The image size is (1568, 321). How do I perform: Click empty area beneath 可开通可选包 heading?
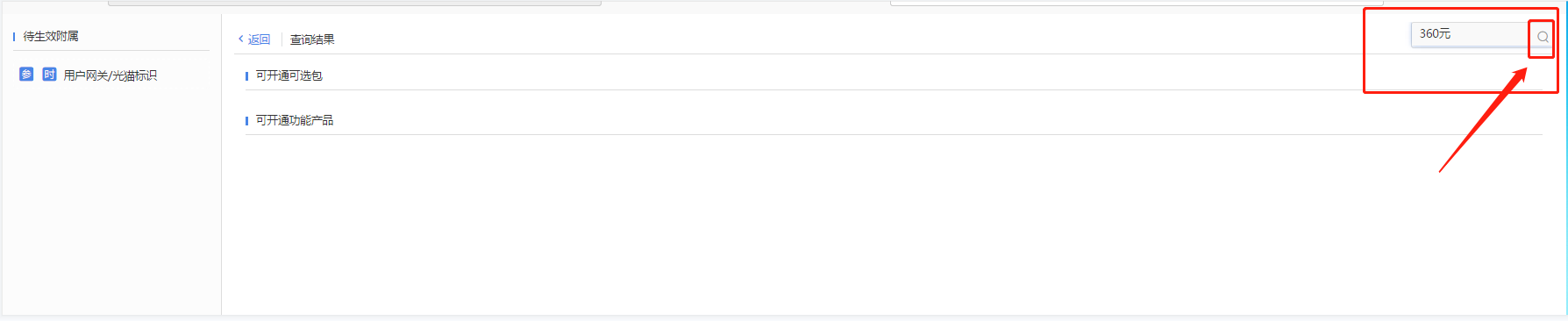pyautogui.click(x=893, y=99)
